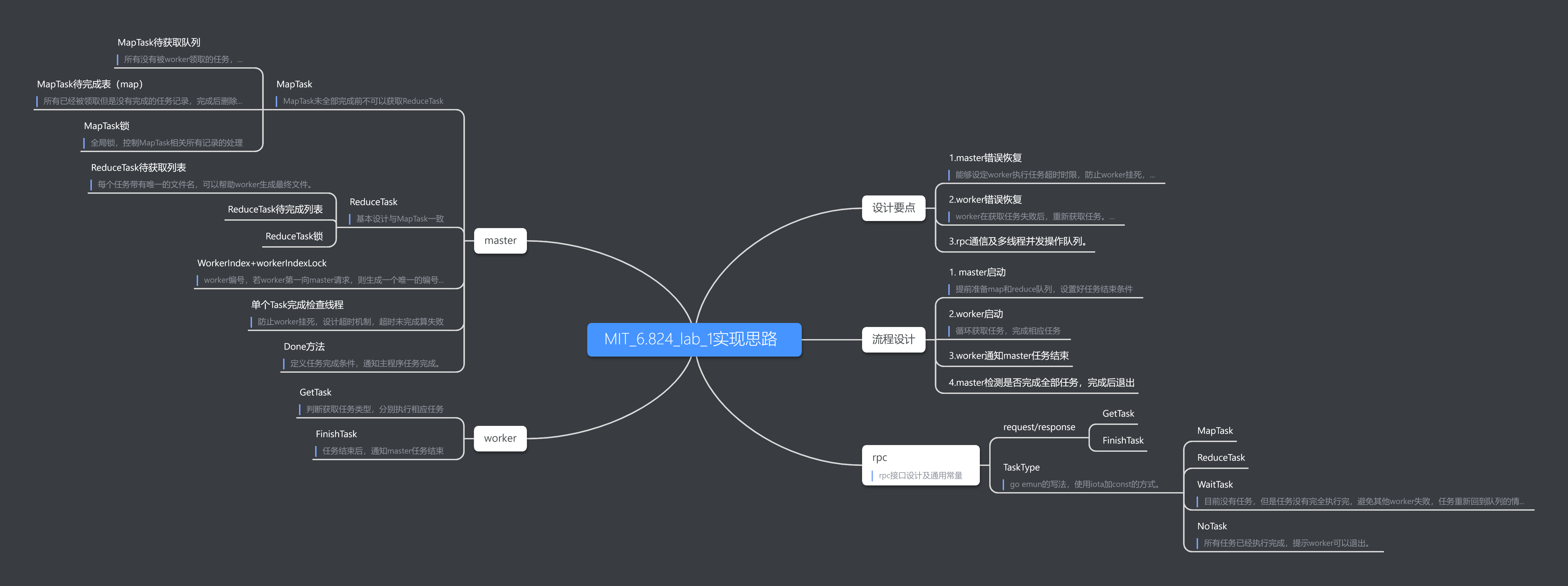Viewport: 1568px width, 586px height.
Task: Click the rpc node box
Action: 920,466
